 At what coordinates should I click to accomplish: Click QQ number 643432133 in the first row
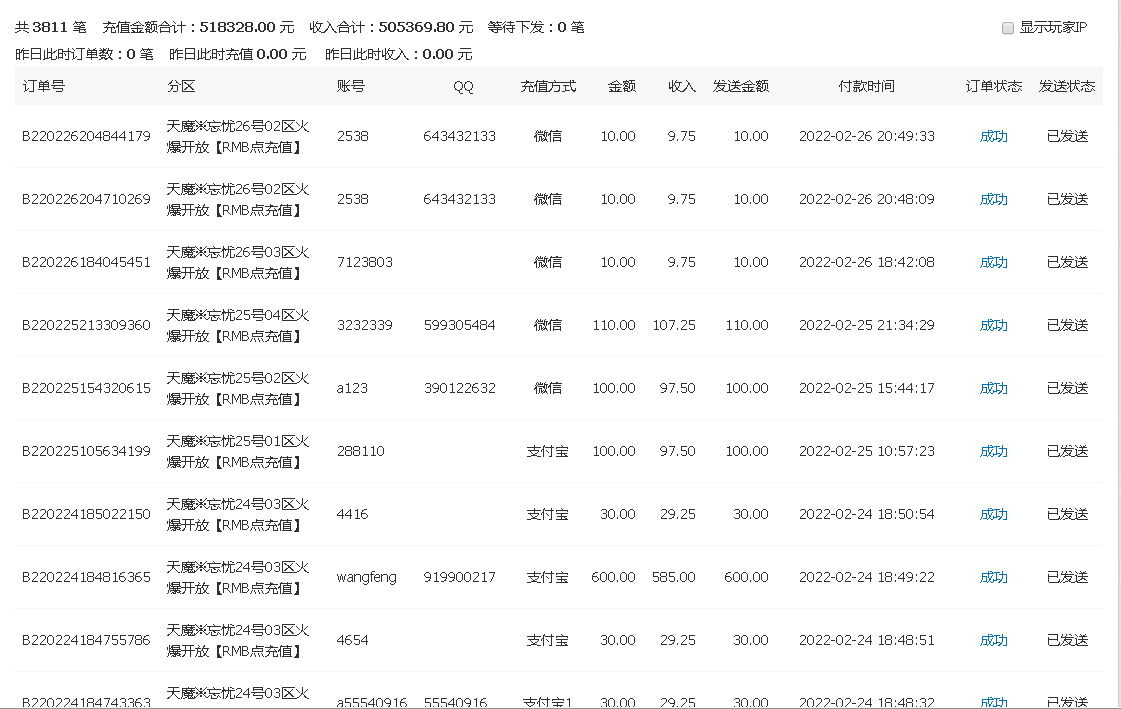click(x=461, y=136)
